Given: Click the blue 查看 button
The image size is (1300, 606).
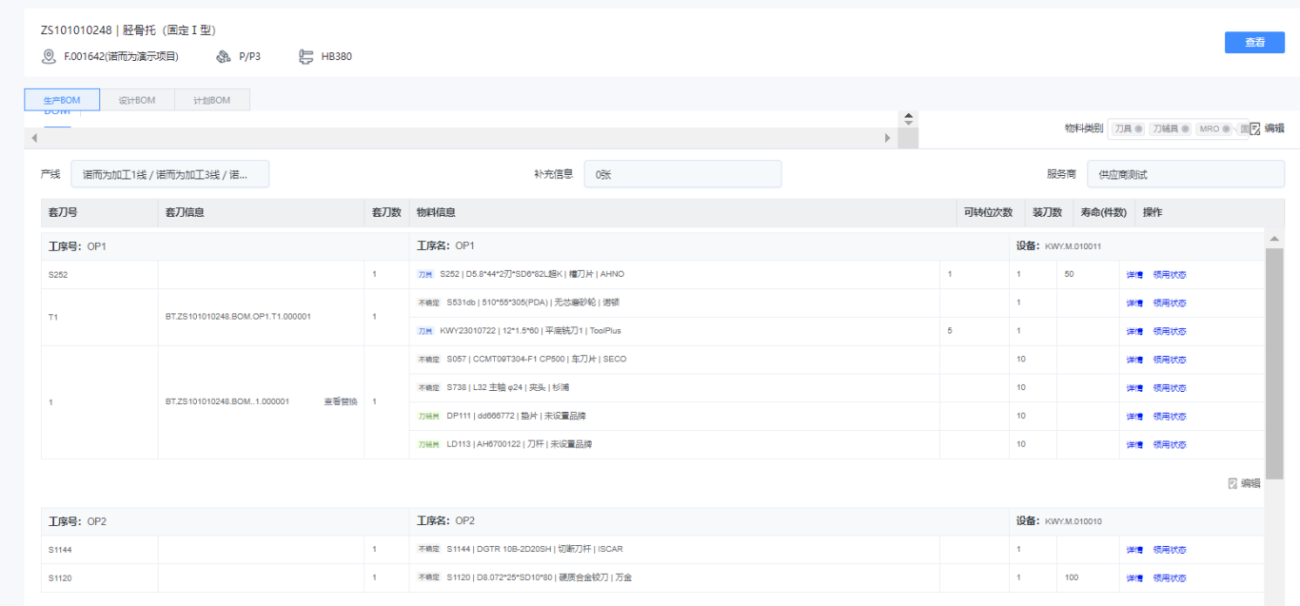Looking at the screenshot, I should tap(1254, 42).
